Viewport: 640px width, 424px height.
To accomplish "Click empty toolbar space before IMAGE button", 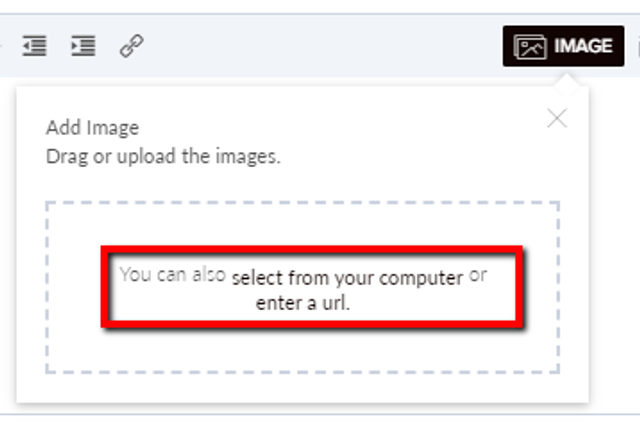I will 322,46.
